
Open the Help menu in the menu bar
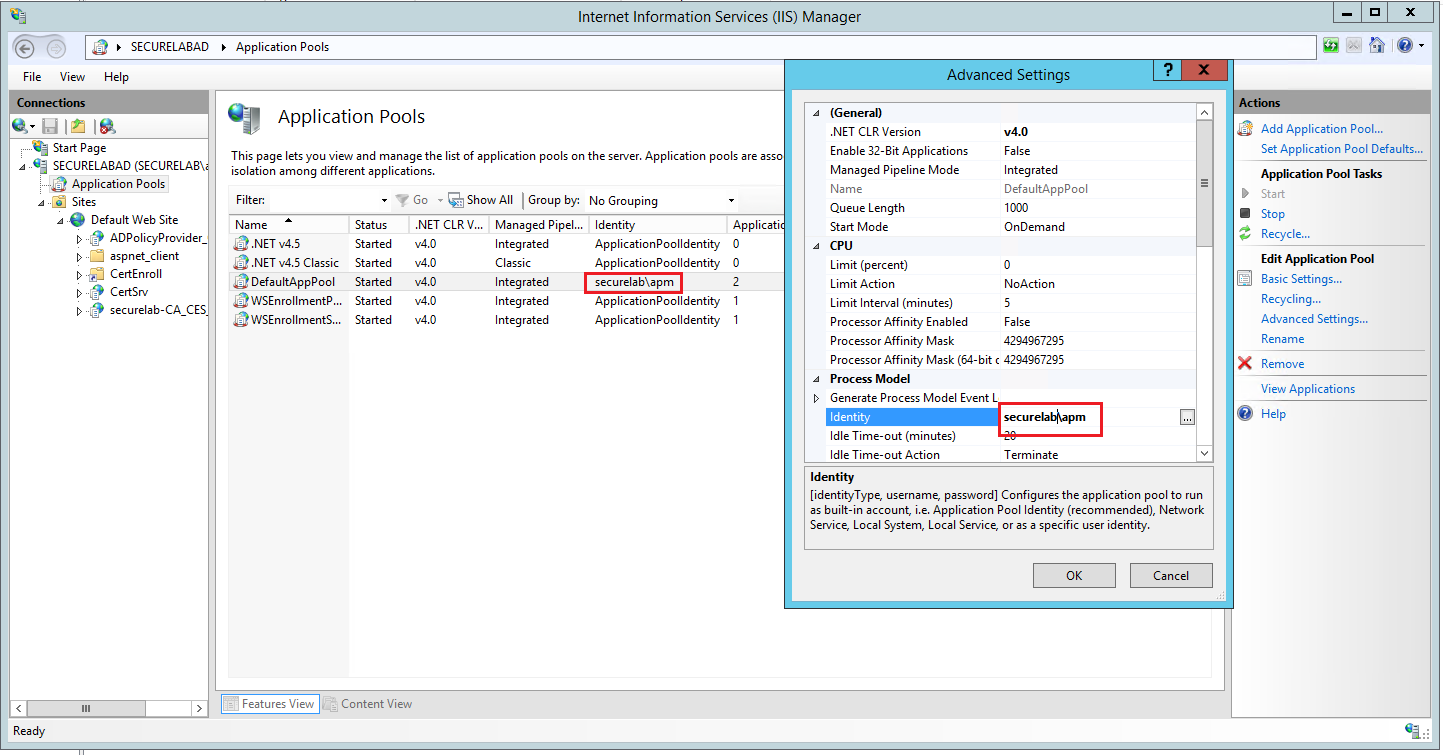click(x=116, y=76)
